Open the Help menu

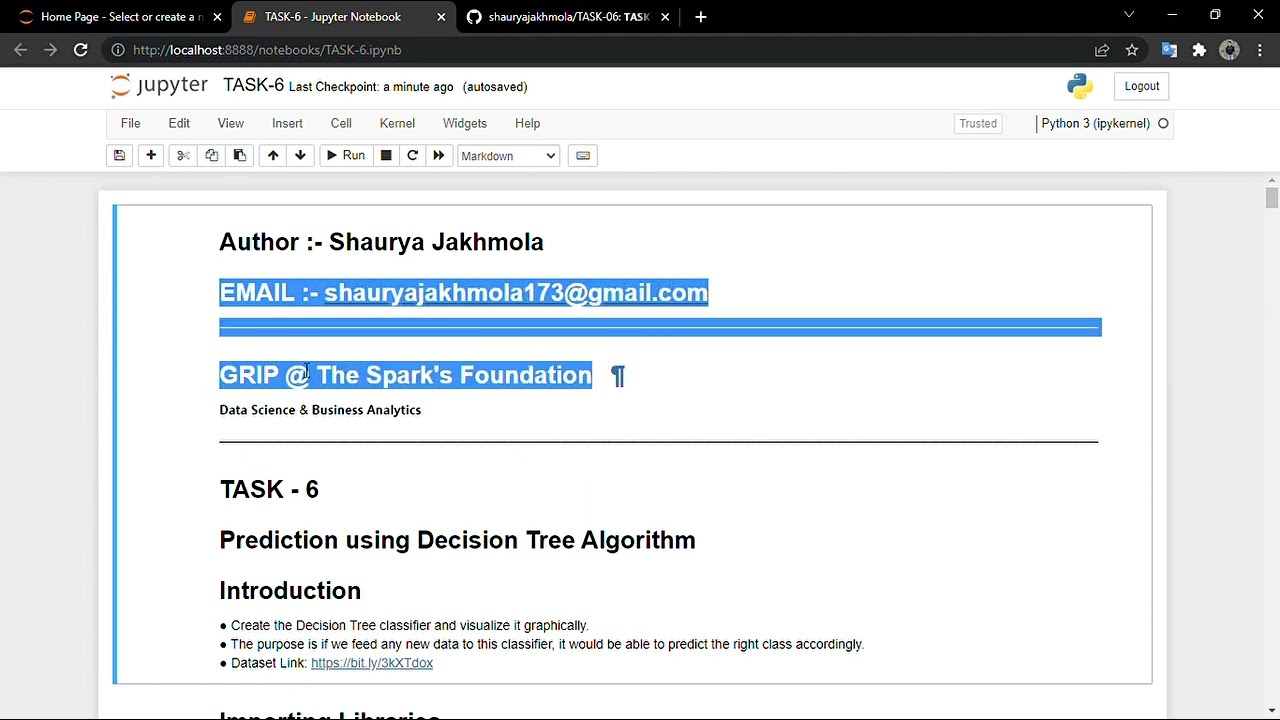528,123
